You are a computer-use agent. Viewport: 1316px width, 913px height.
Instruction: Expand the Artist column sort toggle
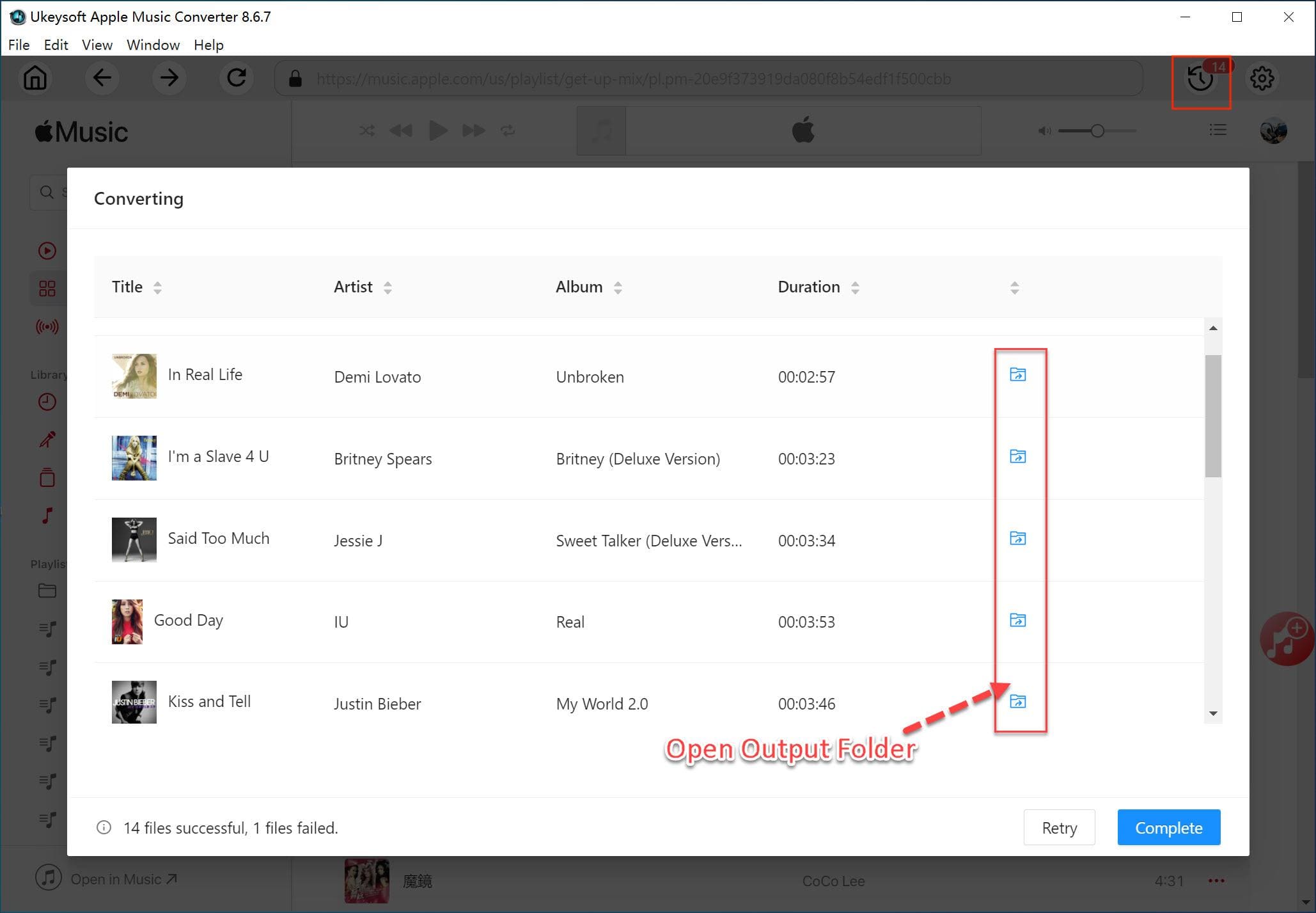point(390,289)
